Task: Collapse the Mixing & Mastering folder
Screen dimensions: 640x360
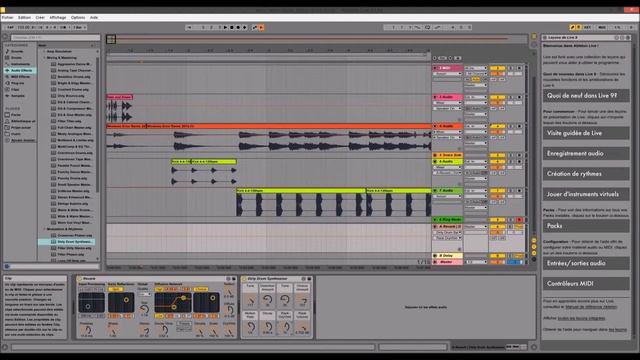Action: 44,58
